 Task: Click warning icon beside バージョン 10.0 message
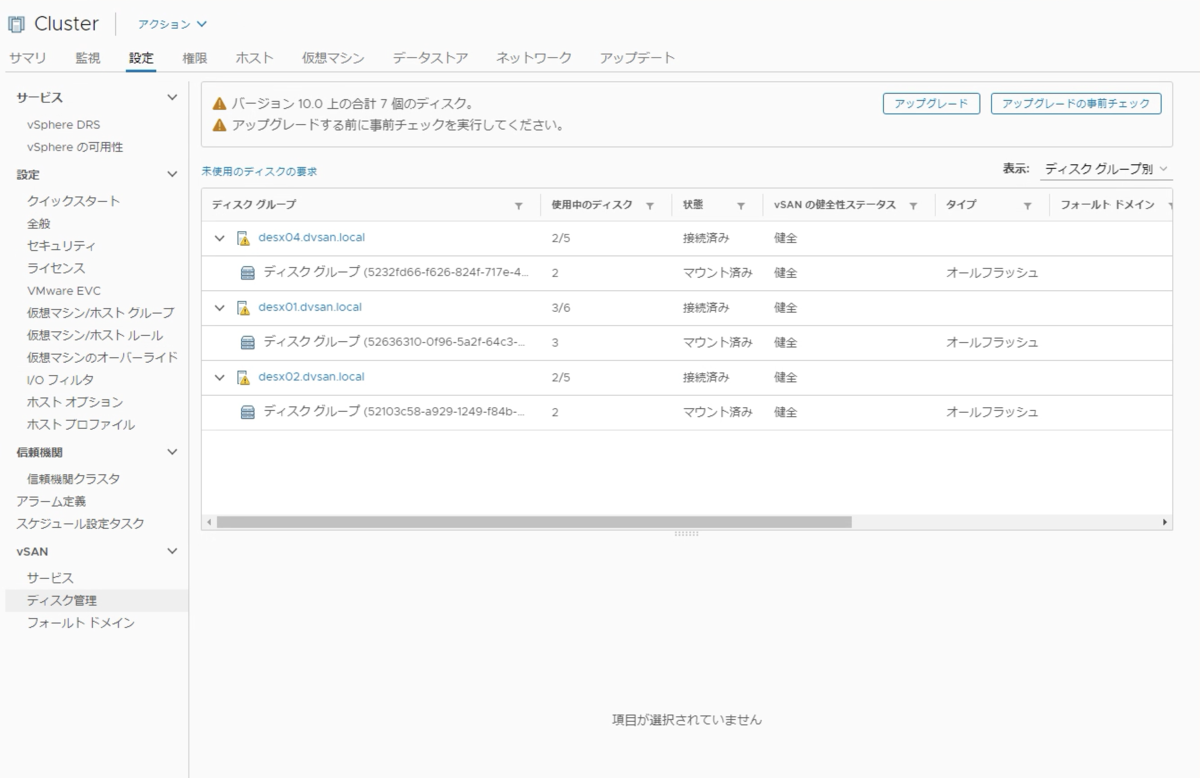click(220, 104)
